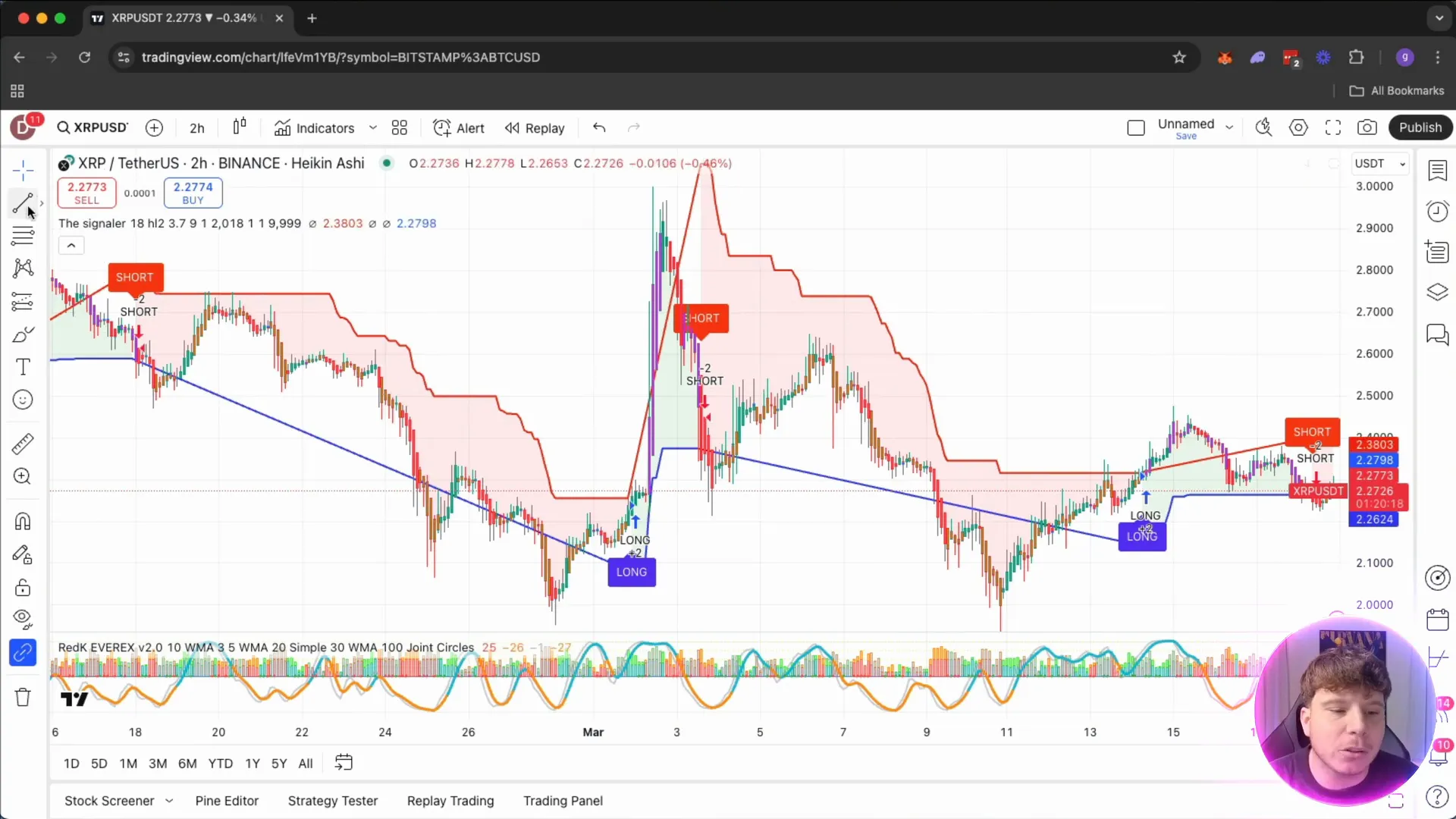Bookmark this page with star icon

click(x=1179, y=57)
